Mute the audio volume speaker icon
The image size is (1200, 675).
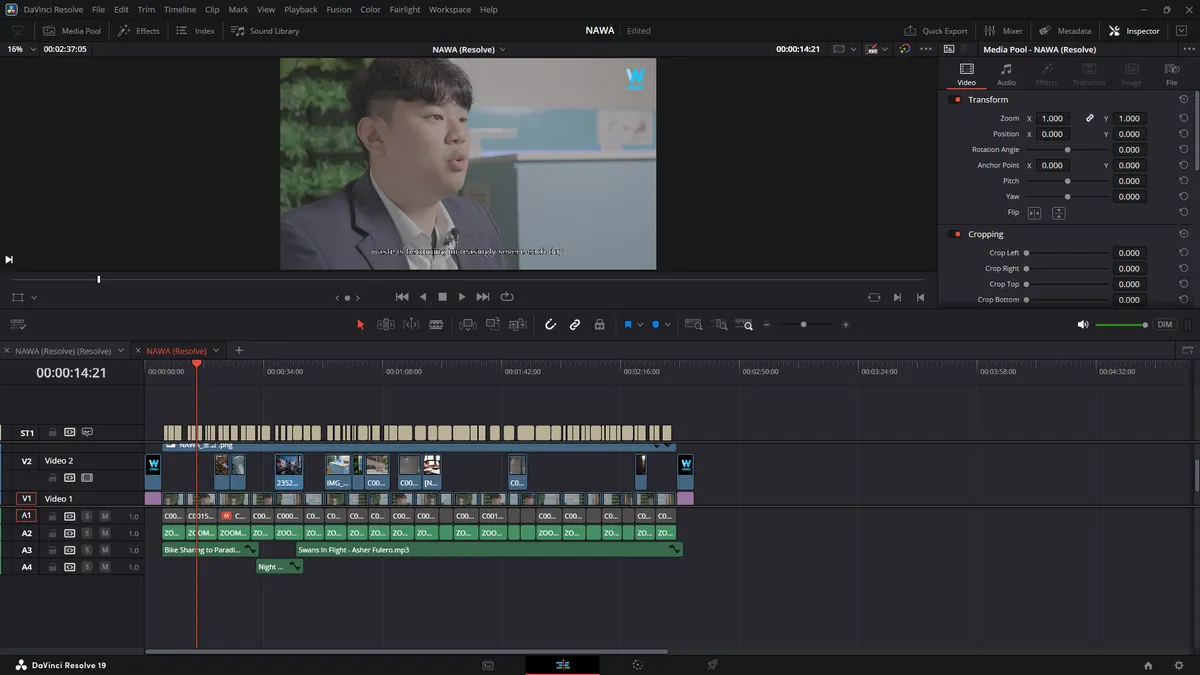pos(1083,325)
